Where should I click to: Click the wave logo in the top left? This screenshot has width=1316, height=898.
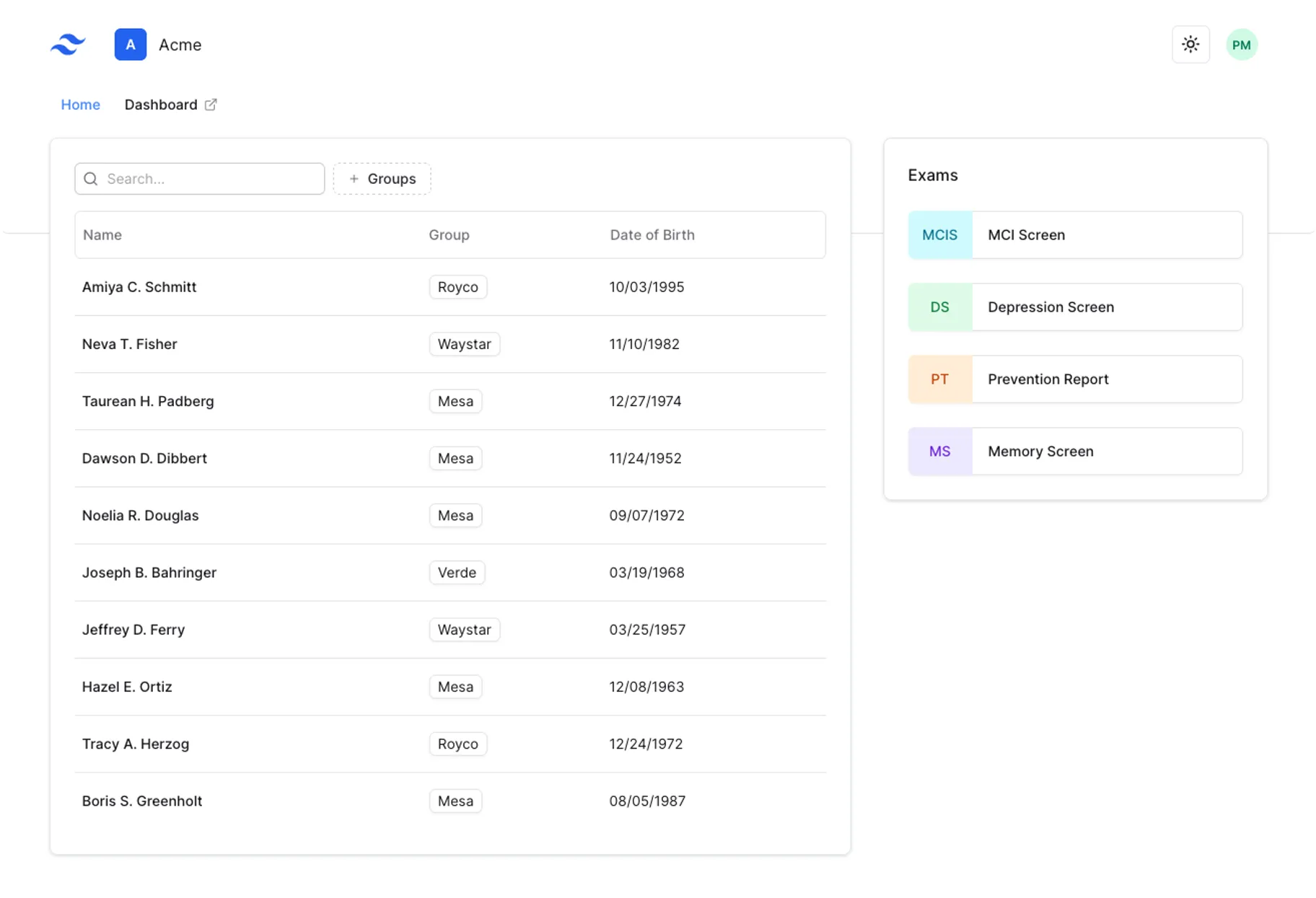[67, 44]
